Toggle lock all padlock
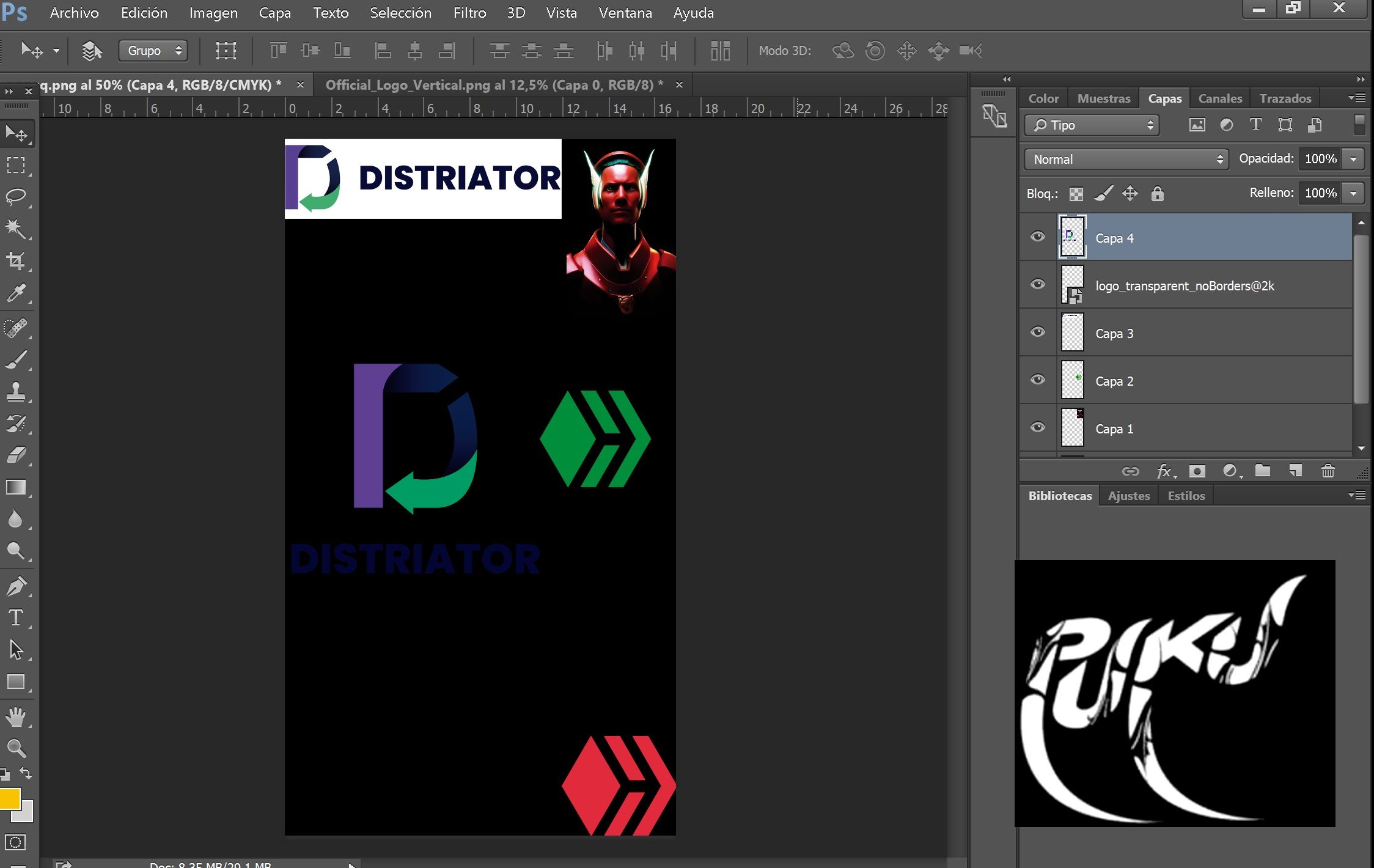 1157,194
